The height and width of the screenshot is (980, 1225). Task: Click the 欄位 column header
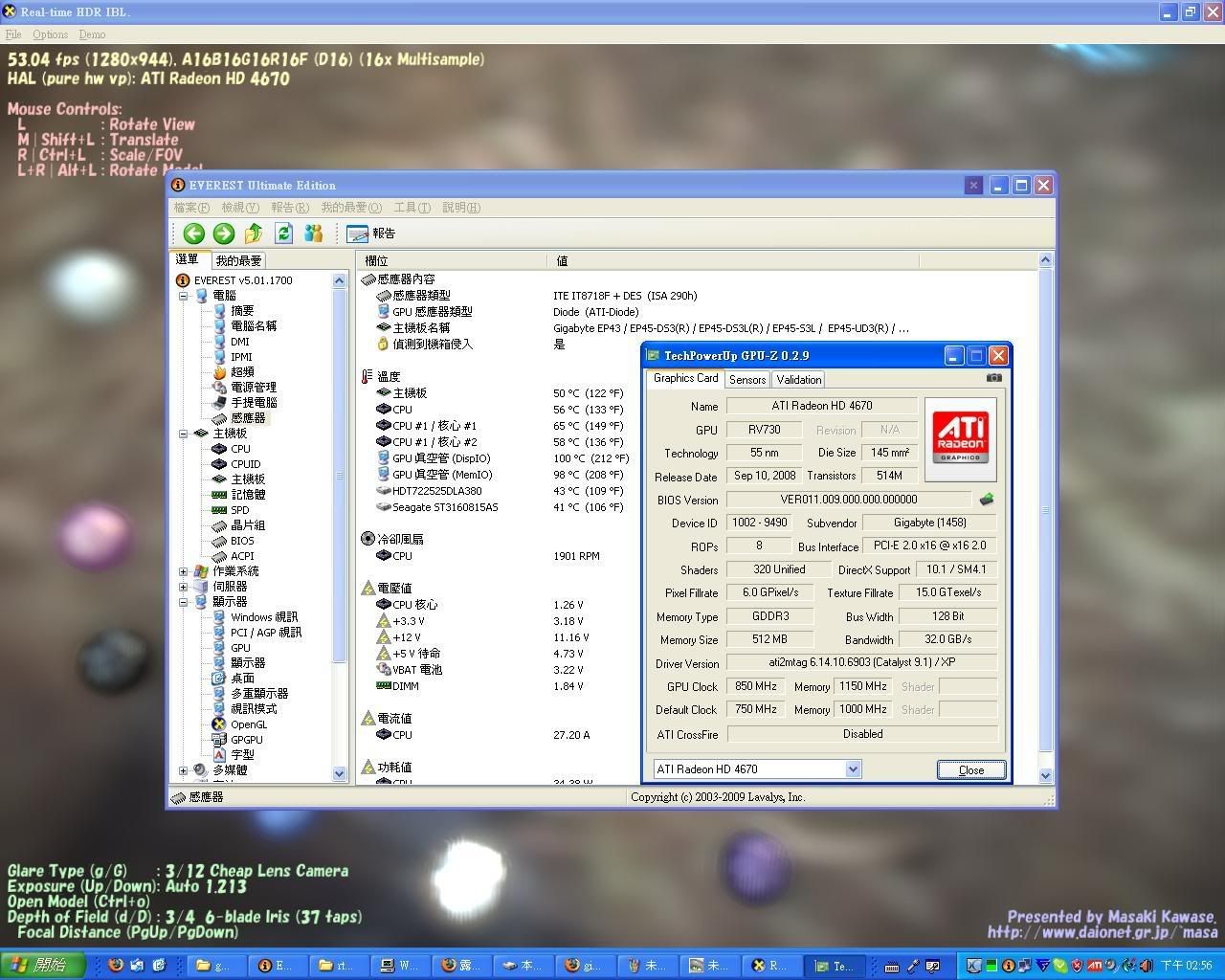(453, 260)
